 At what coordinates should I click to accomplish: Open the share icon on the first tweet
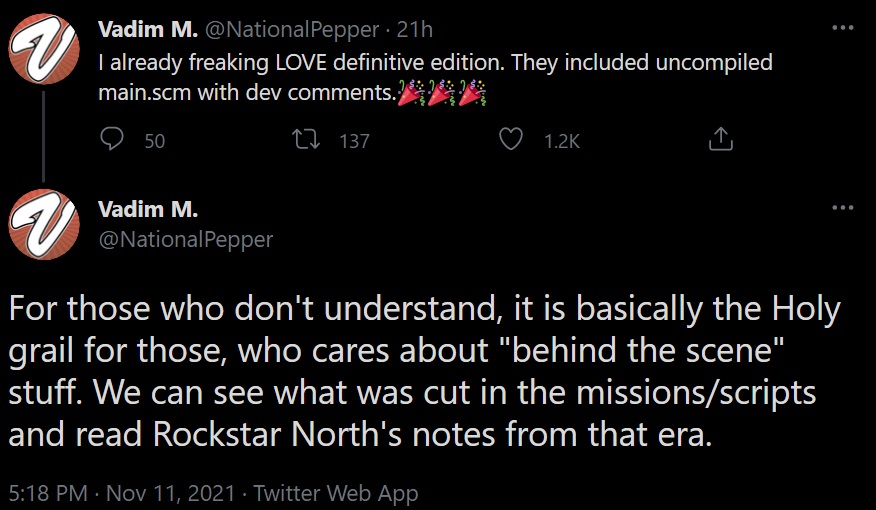pos(720,140)
